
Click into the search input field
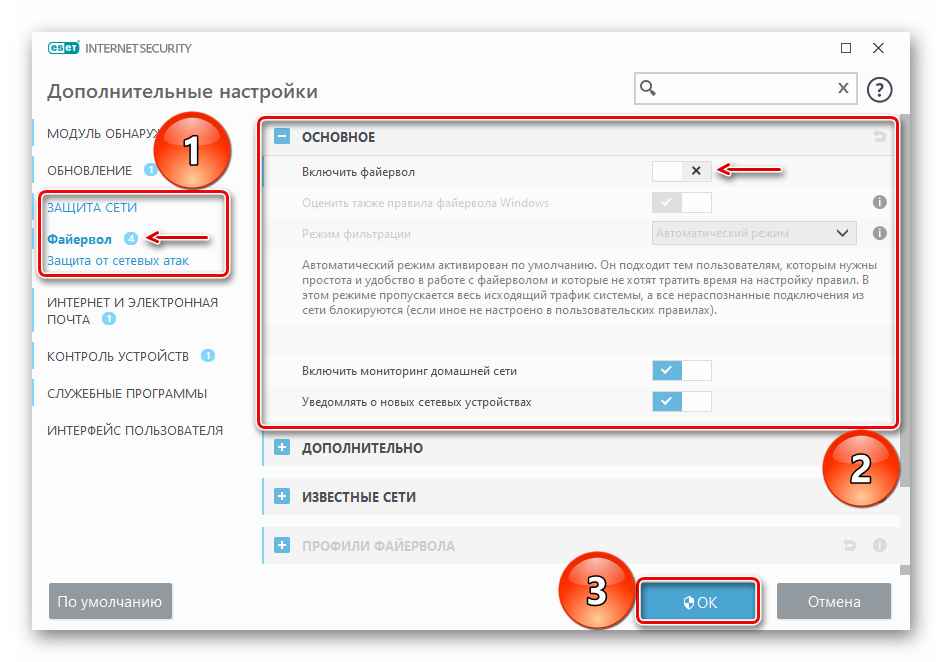coord(745,88)
